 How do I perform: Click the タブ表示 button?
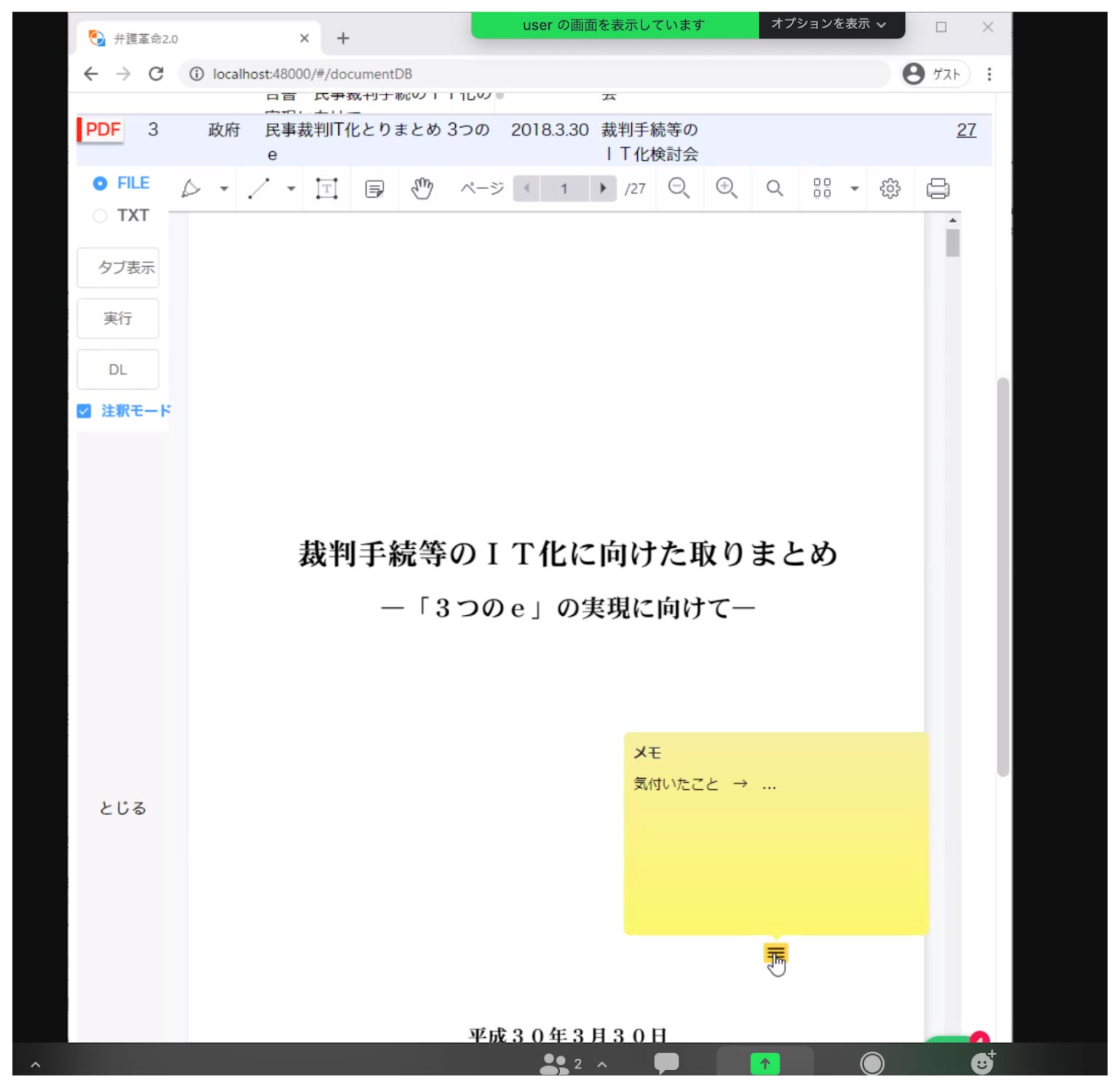[118, 268]
